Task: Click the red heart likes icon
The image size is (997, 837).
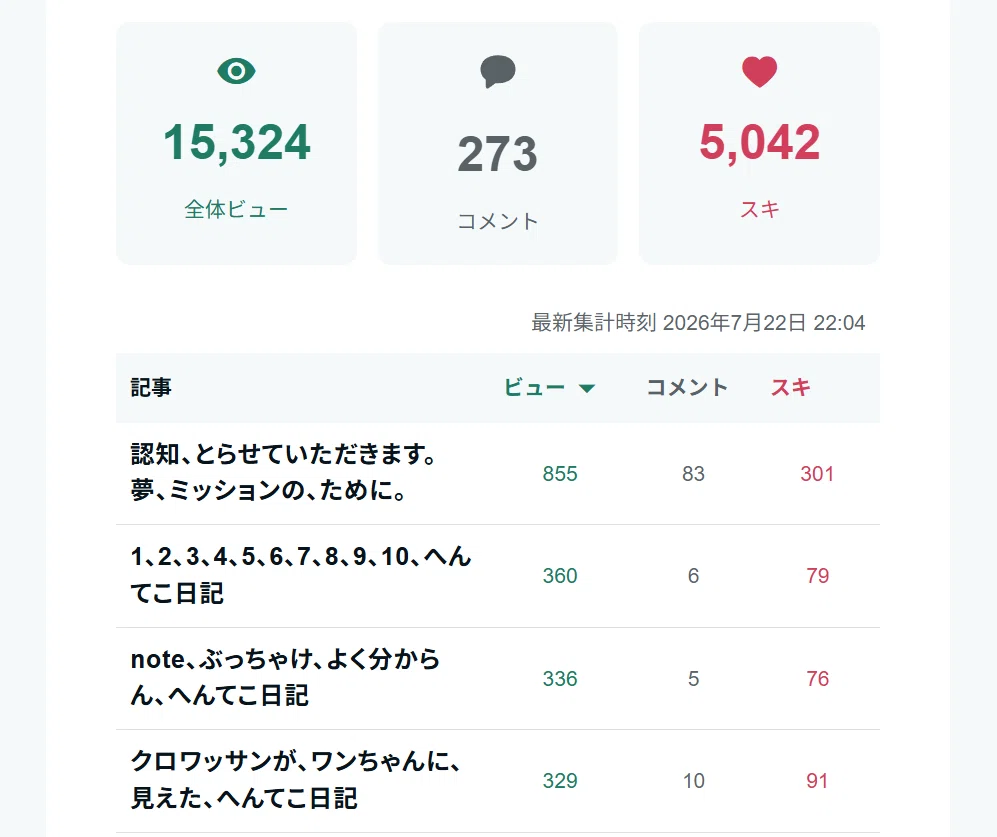Action: coord(759,71)
